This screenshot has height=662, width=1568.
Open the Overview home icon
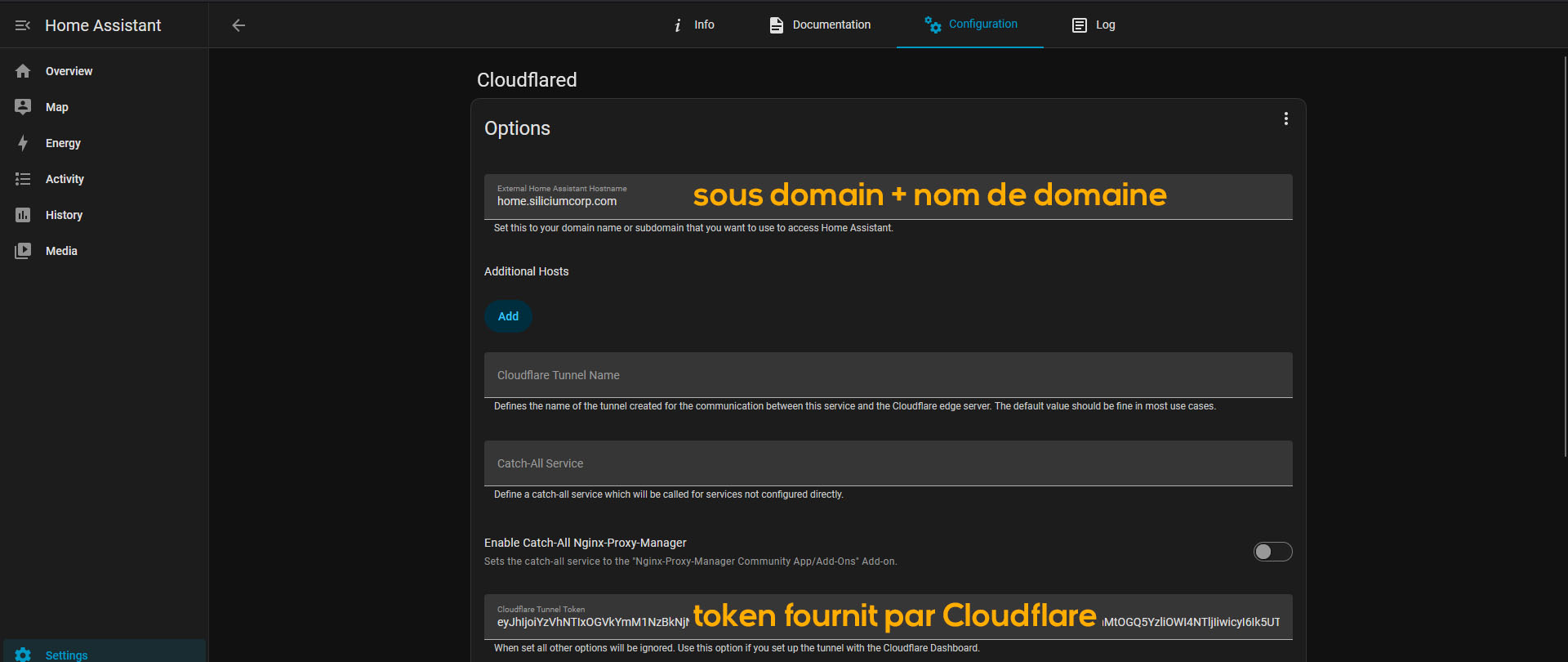[x=23, y=71]
